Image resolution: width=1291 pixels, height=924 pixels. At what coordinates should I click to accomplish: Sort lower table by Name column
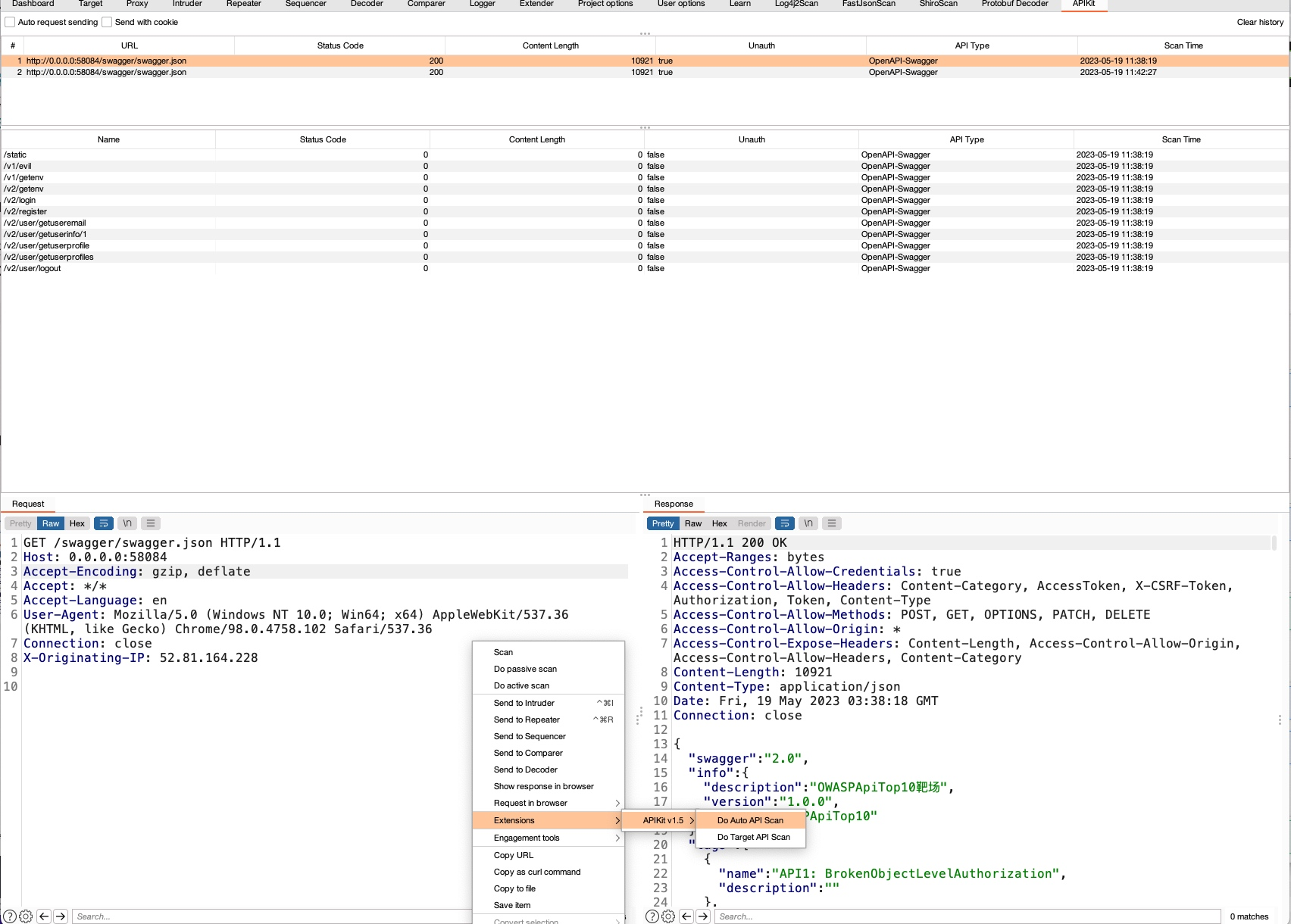(x=108, y=139)
